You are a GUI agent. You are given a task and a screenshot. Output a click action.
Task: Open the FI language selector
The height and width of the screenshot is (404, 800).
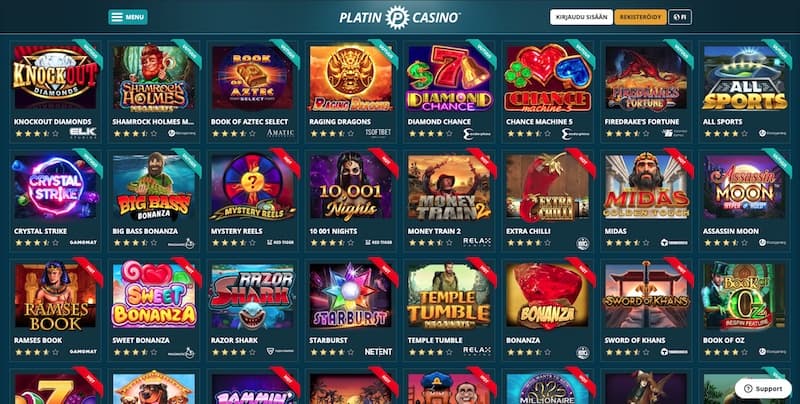tap(680, 17)
